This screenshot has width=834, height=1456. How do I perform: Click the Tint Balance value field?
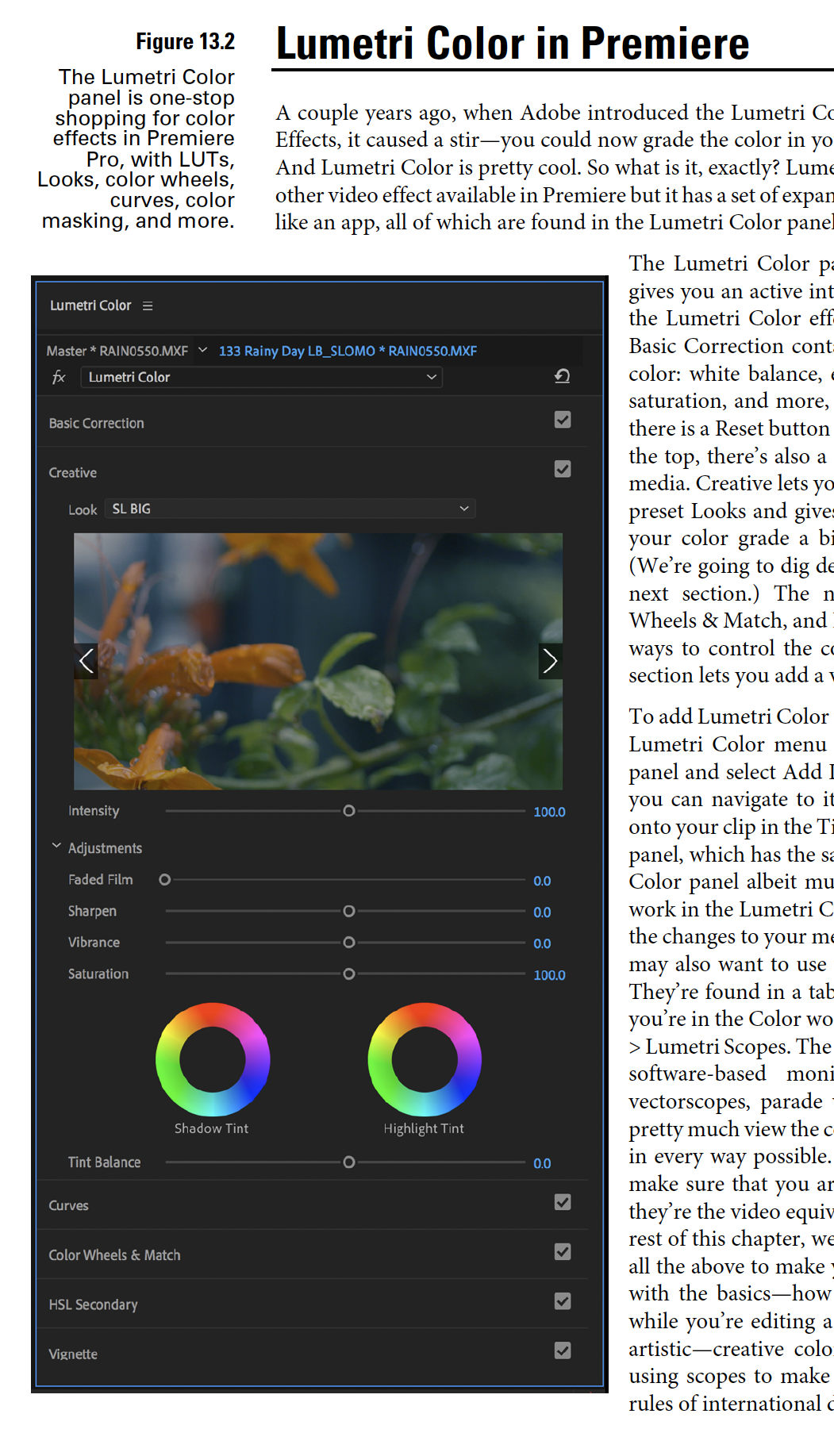(x=542, y=1164)
